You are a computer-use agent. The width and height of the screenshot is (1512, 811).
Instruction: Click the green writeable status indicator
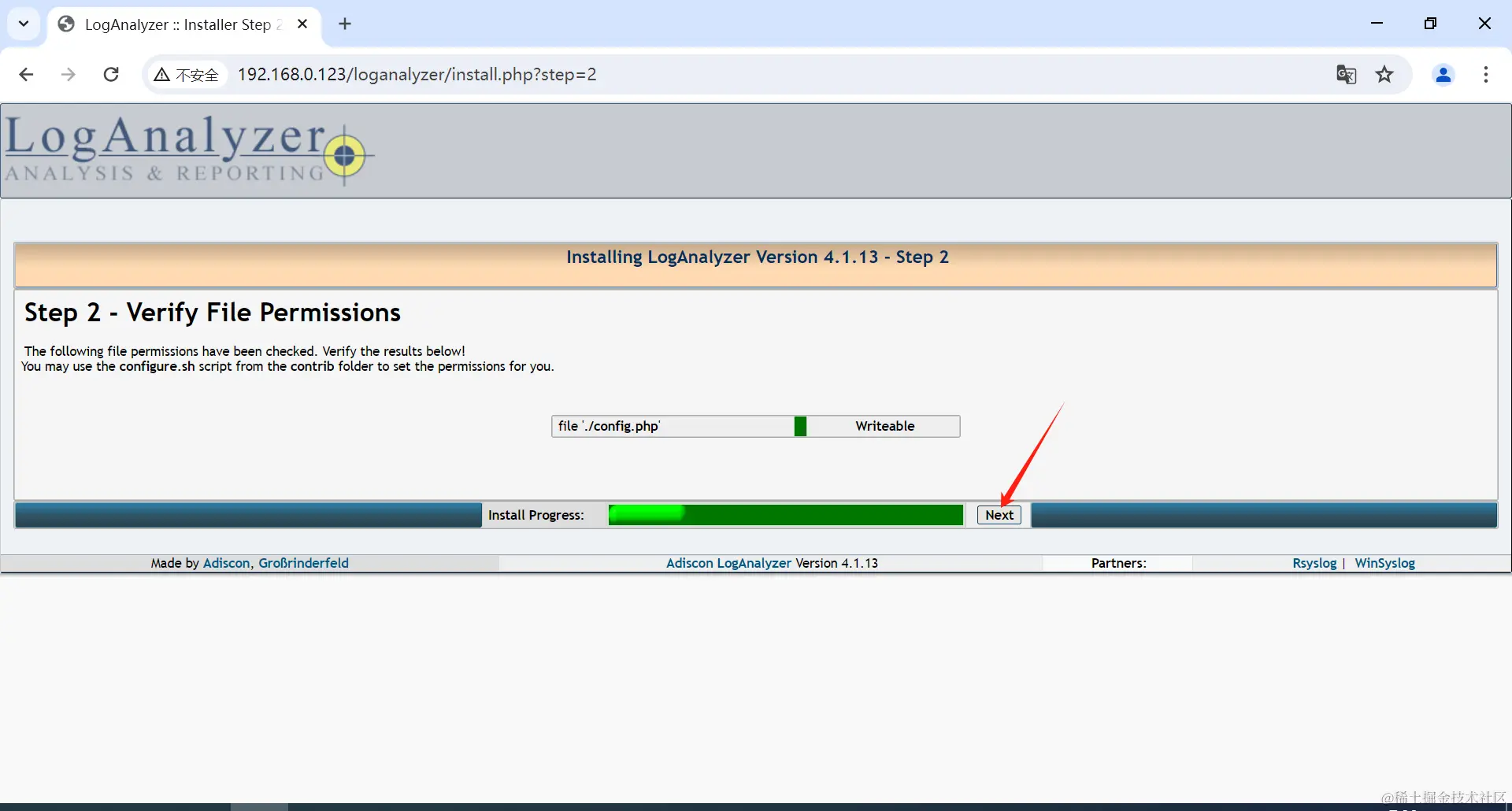point(800,426)
